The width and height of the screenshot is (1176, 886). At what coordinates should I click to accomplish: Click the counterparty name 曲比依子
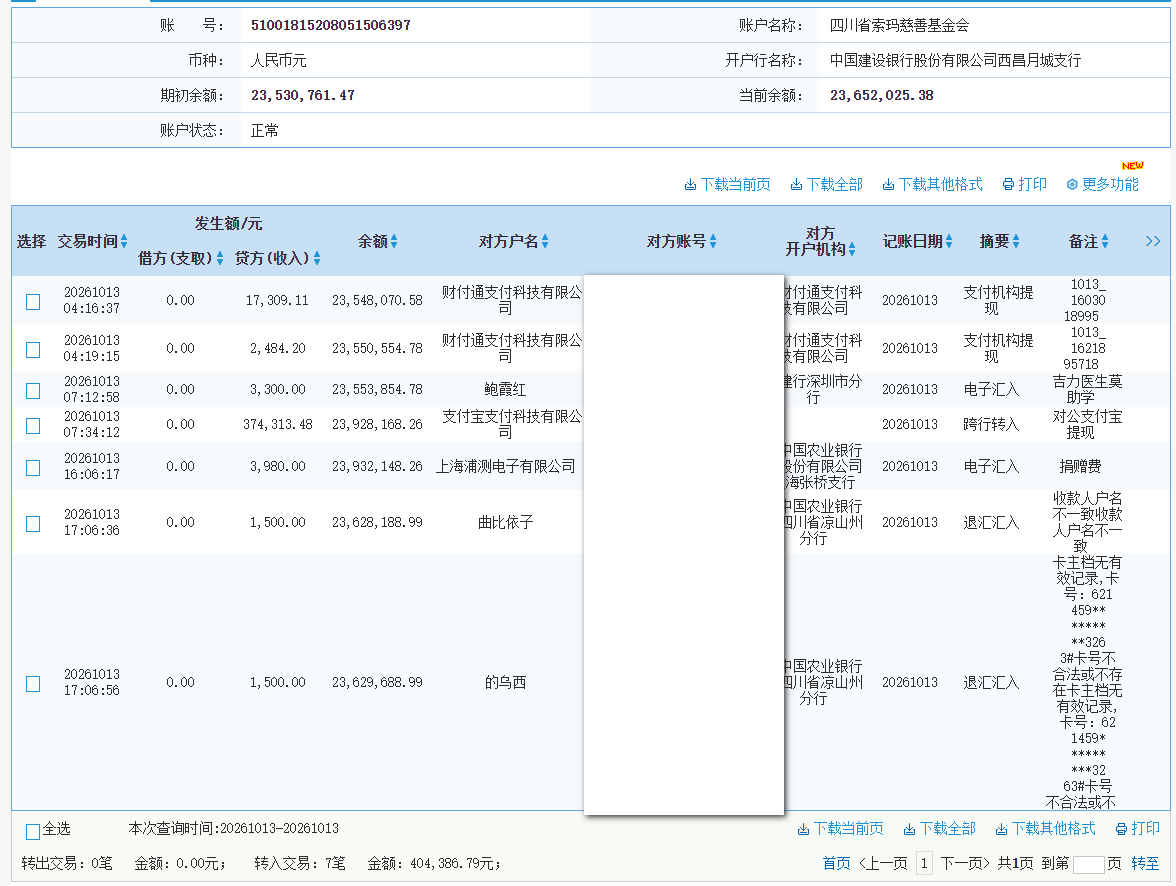click(506, 522)
